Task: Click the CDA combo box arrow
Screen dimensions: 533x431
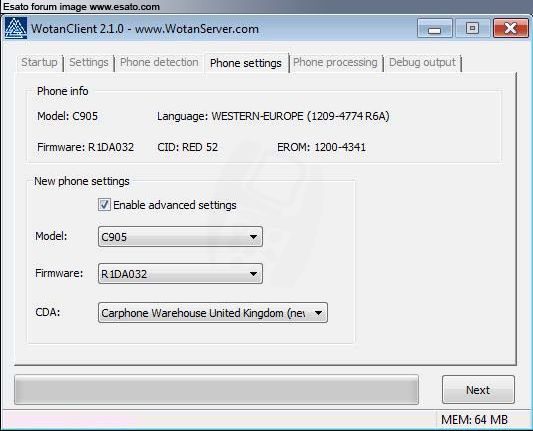Action: point(318,313)
